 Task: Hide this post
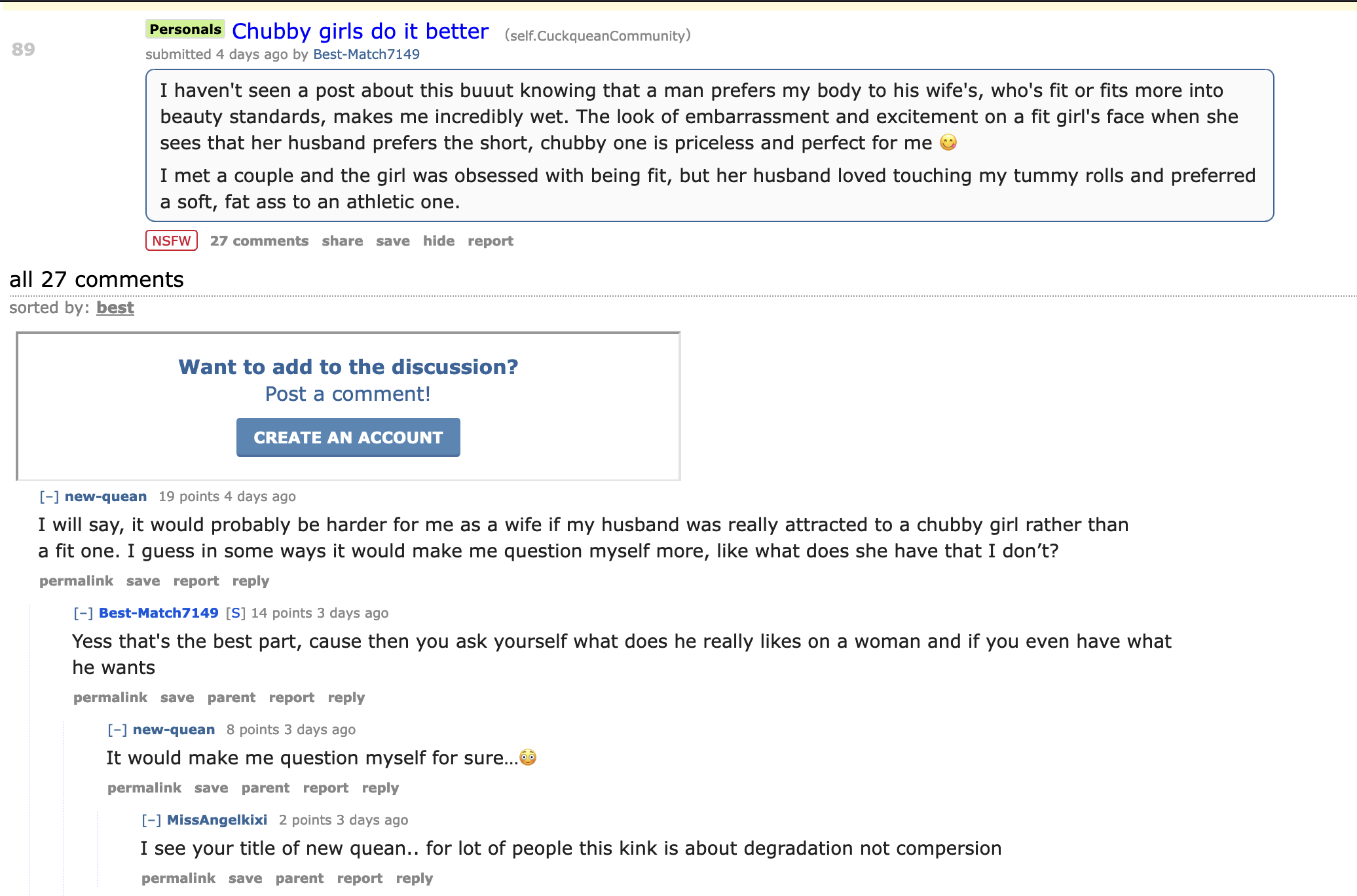pos(438,241)
